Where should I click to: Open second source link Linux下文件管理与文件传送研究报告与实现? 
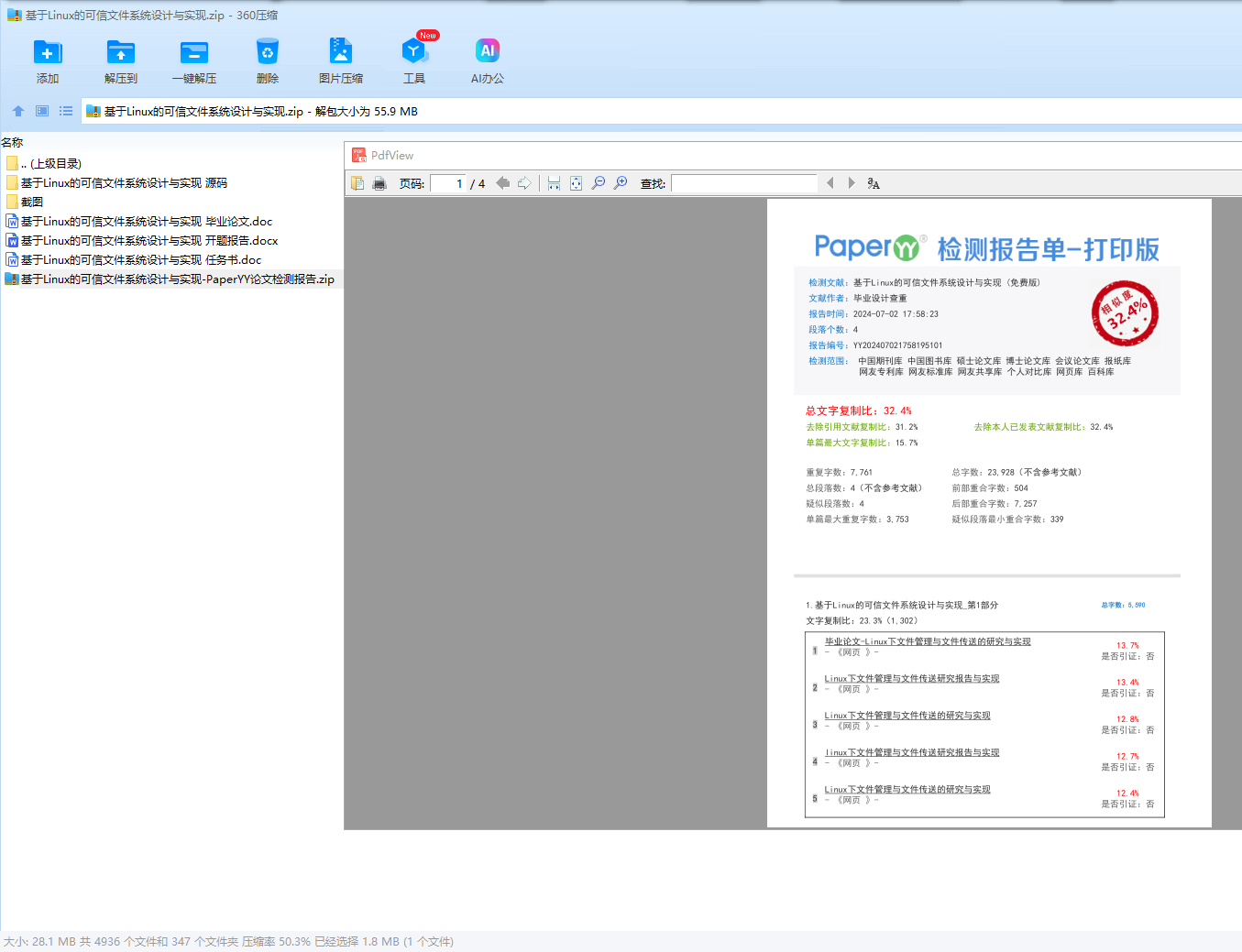click(x=912, y=678)
